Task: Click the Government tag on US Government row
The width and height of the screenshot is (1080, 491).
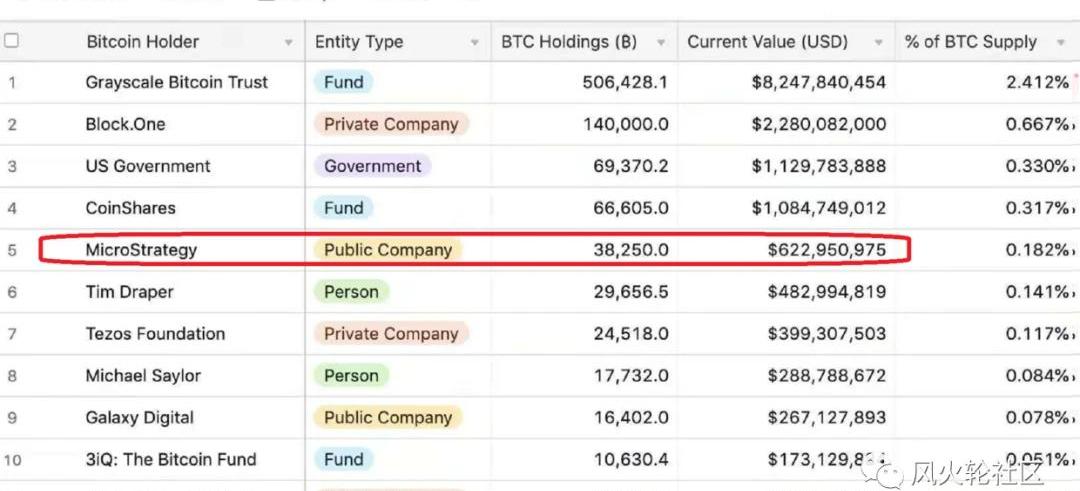Action: pos(373,166)
